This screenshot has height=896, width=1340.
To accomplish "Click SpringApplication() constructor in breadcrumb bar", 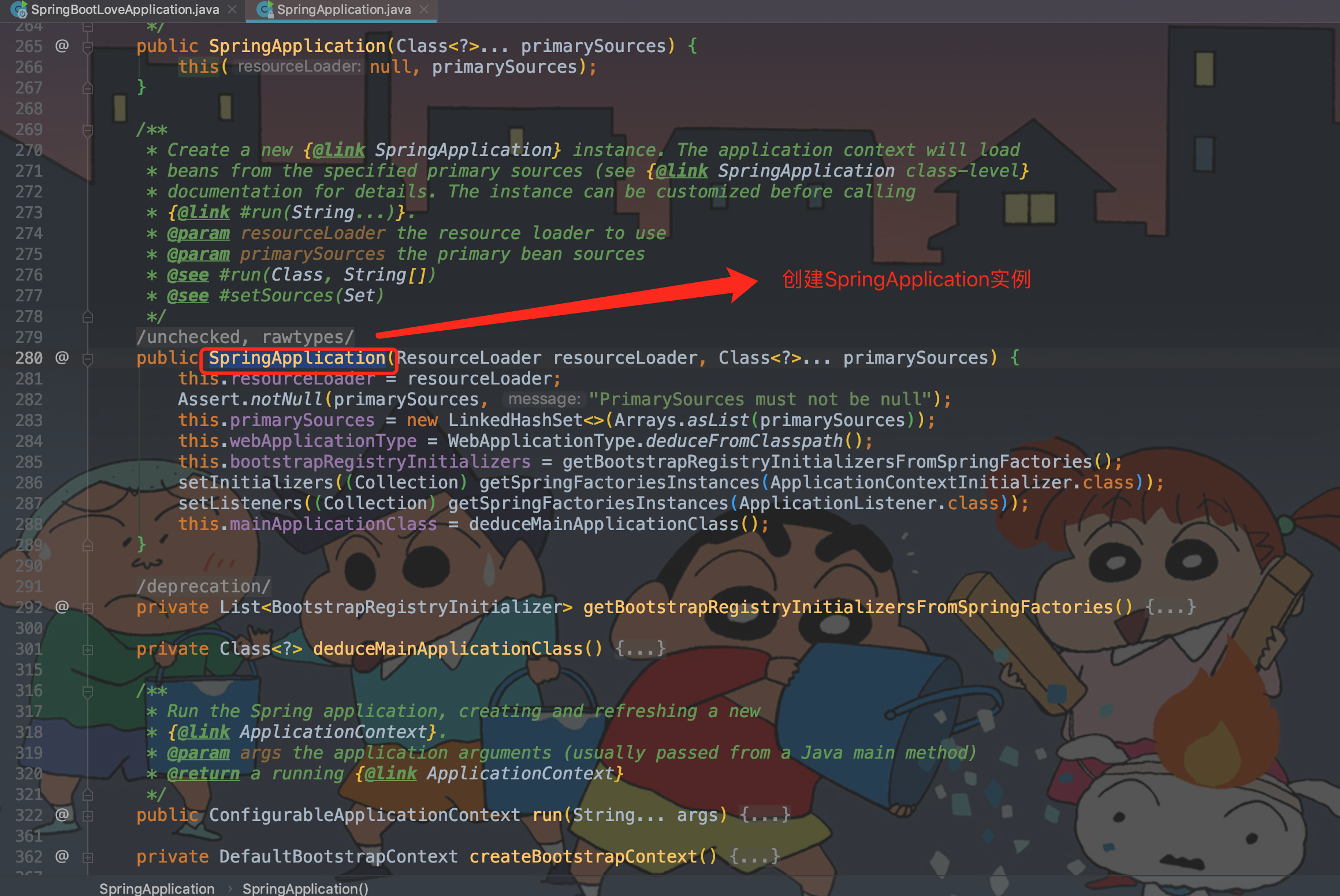I will coord(305,888).
